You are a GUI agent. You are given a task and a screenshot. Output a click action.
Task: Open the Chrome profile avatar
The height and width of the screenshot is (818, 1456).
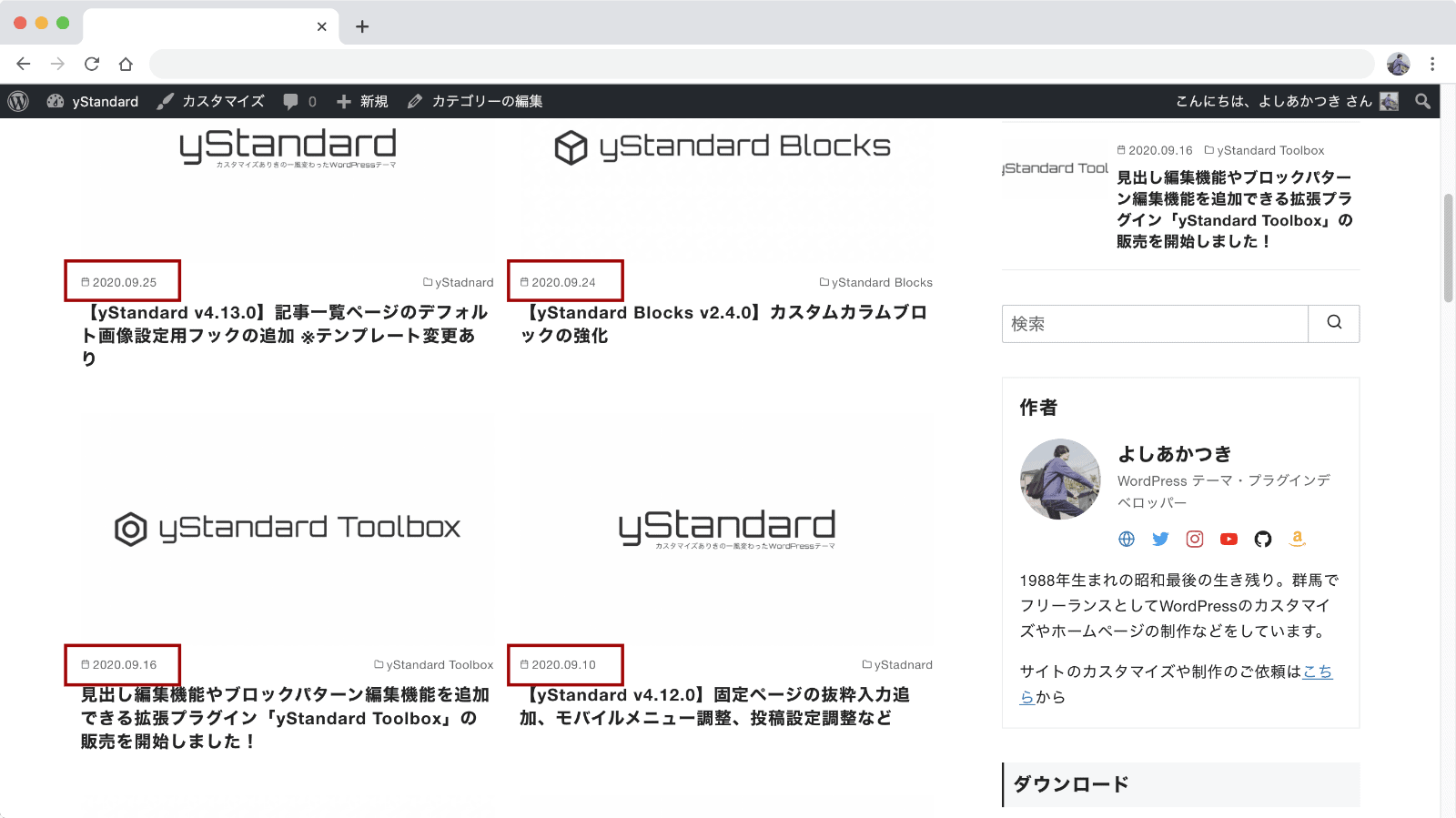pyautogui.click(x=1398, y=64)
